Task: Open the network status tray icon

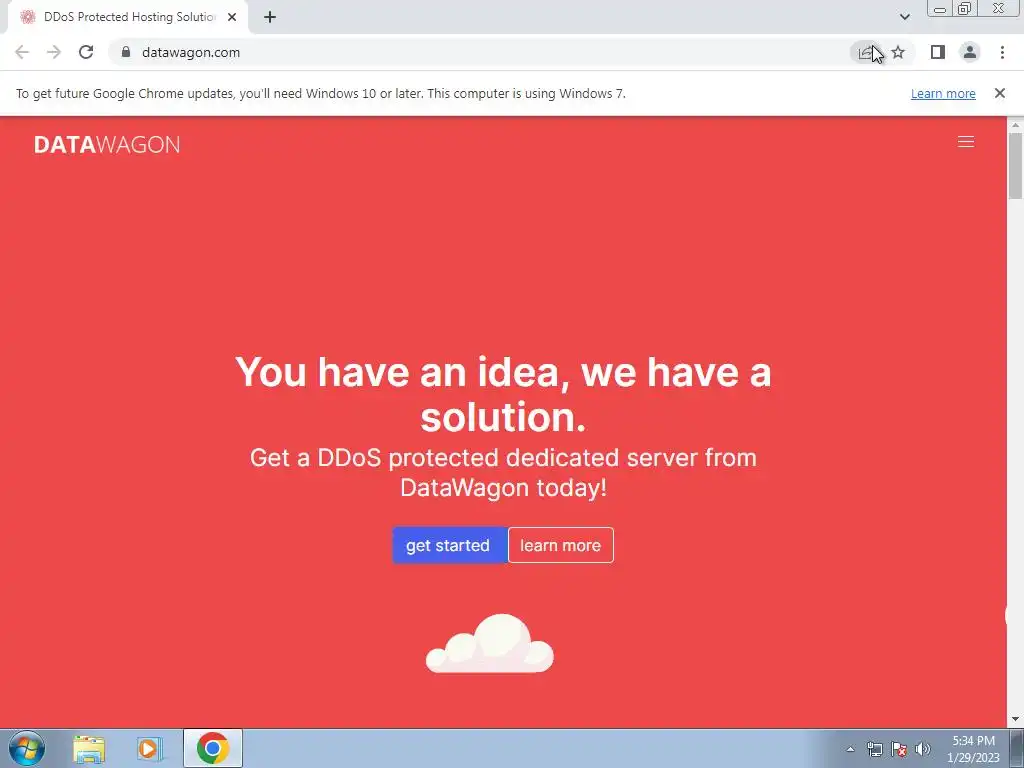Action: click(x=874, y=749)
